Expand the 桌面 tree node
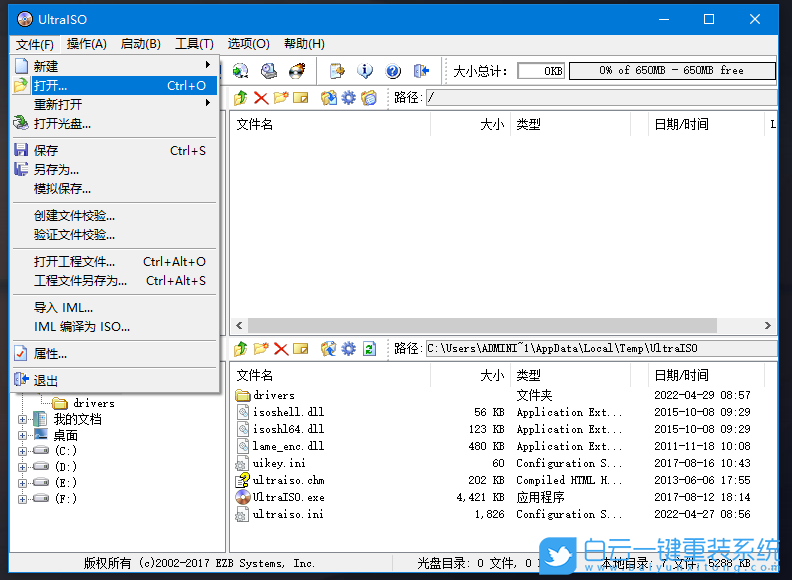 [23, 435]
